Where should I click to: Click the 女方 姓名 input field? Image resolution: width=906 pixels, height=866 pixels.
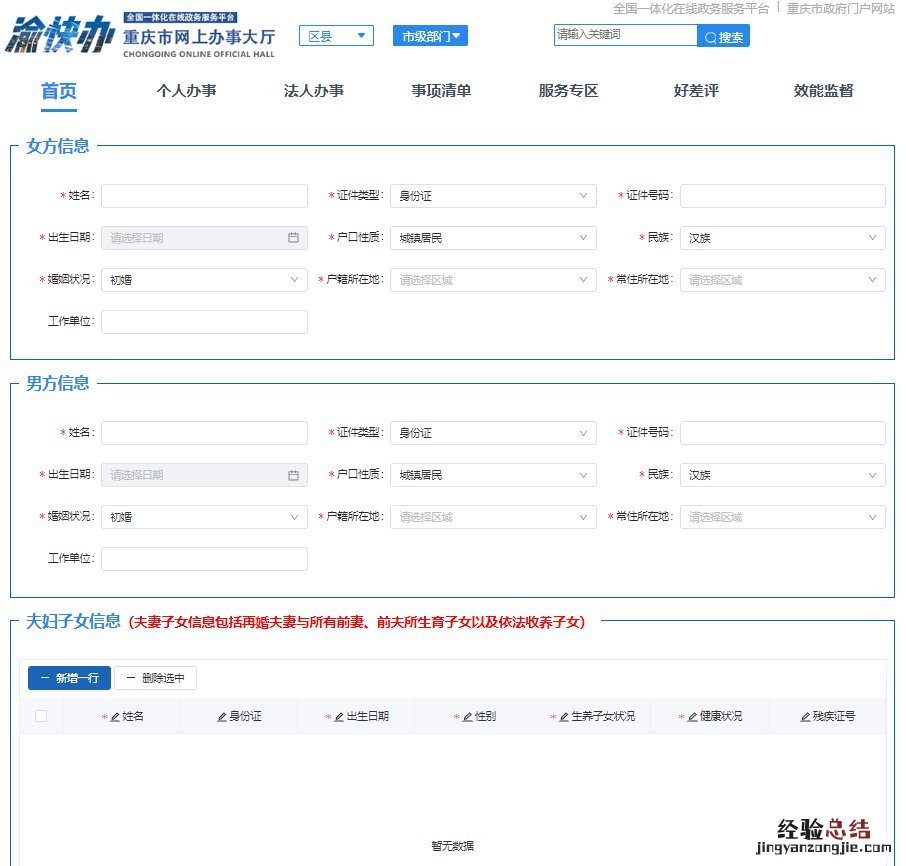(x=204, y=196)
